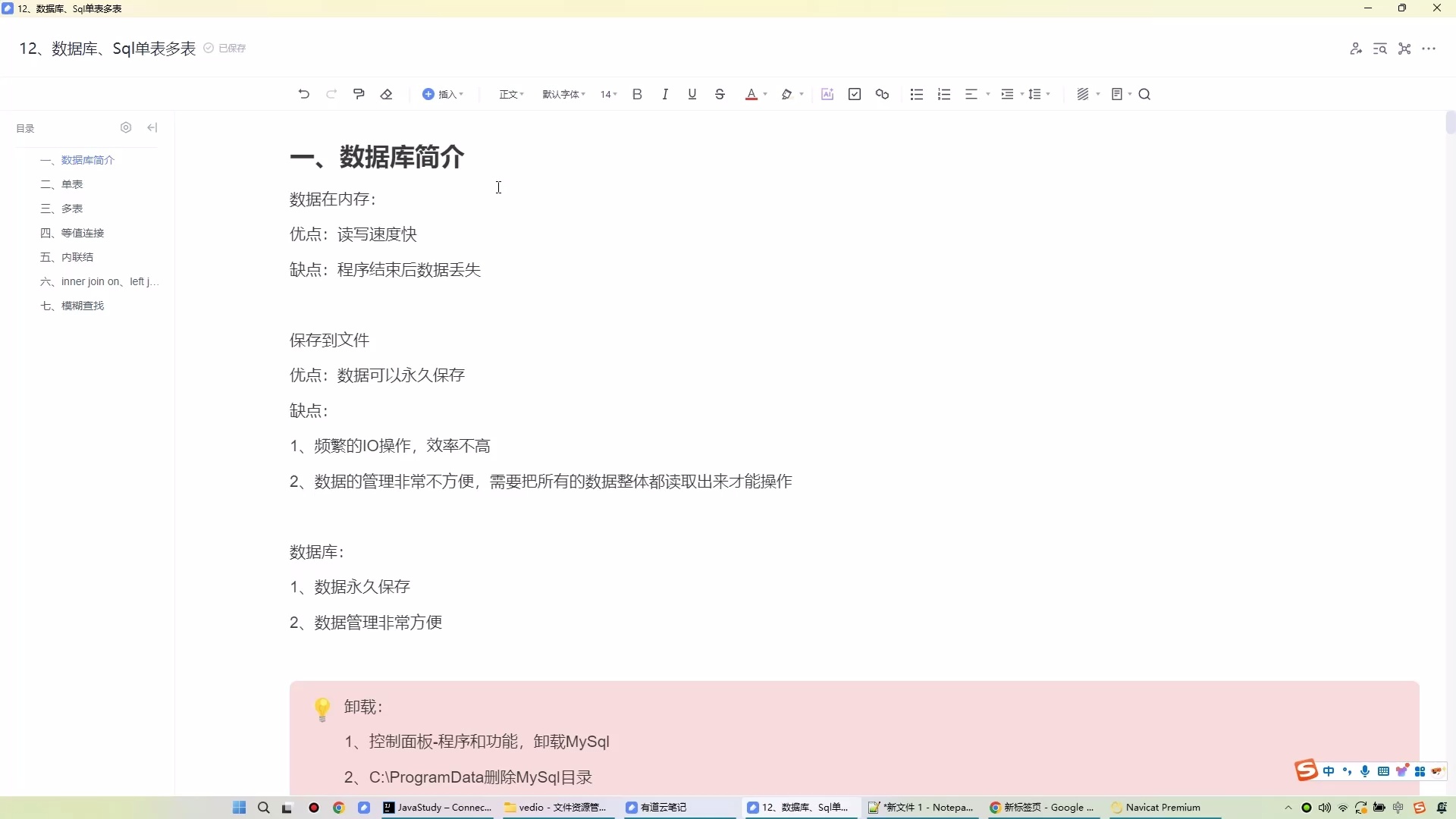
Task: Switch to the Navicat Premium window in taskbar
Action: [1158, 808]
